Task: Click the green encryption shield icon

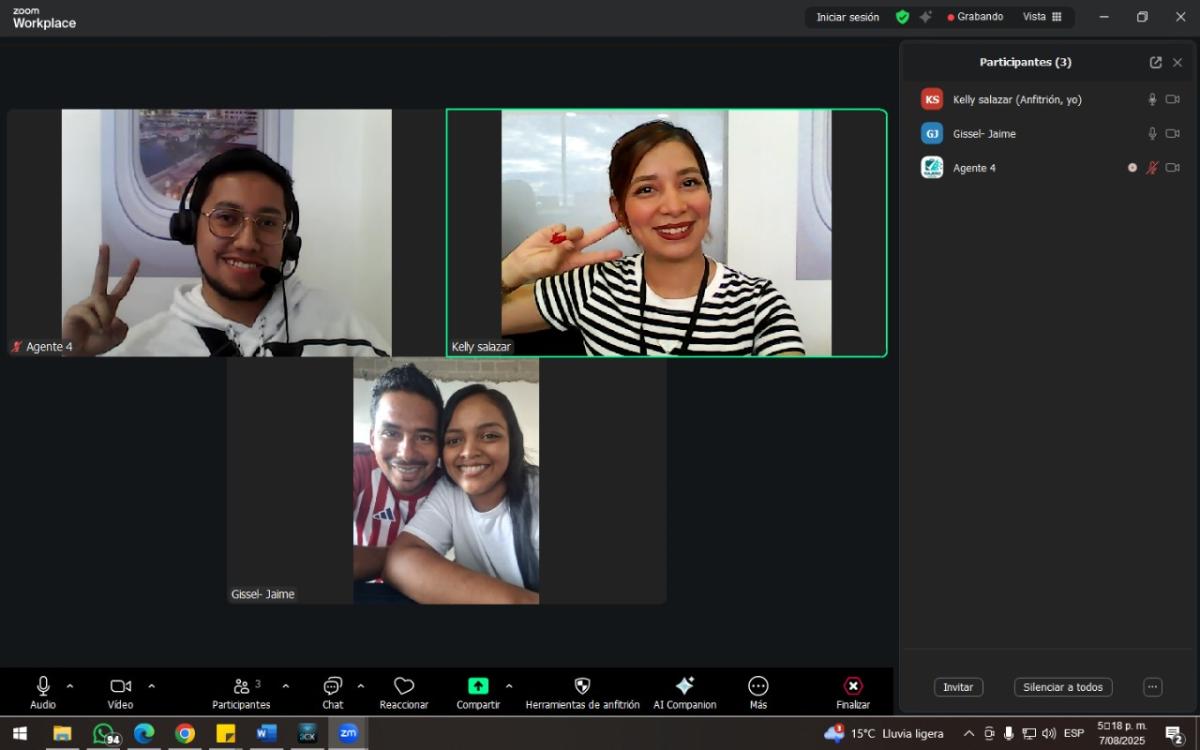Action: tap(902, 17)
